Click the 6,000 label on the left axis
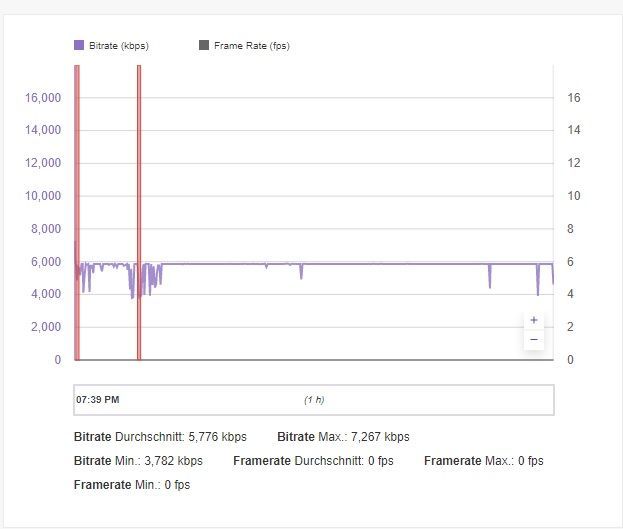623x529 pixels. [x=46, y=262]
